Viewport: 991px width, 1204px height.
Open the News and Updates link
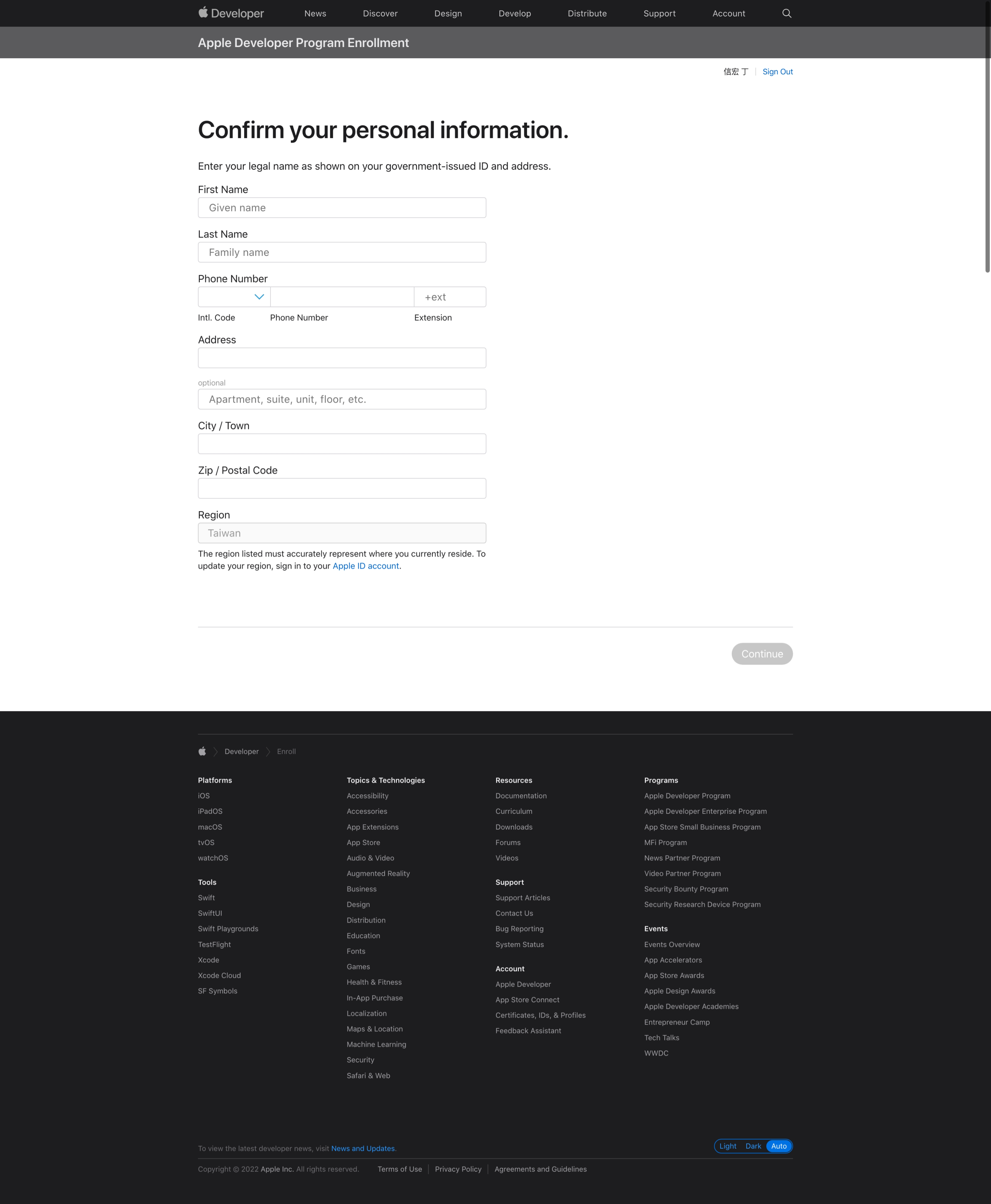pyautogui.click(x=363, y=1149)
